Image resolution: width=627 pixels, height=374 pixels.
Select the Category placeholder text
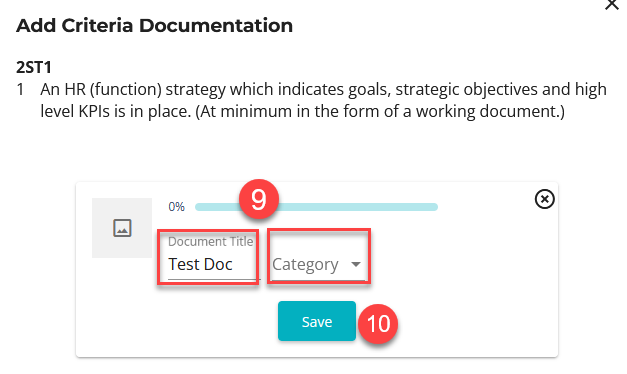(305, 265)
